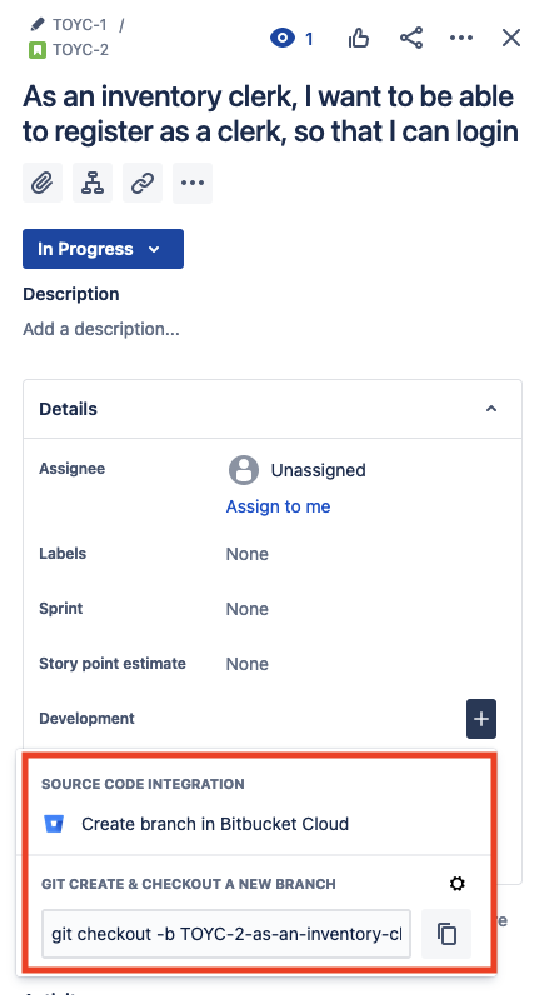
Task: Open the ellipsis menu beside the link icon
Action: (x=192, y=183)
